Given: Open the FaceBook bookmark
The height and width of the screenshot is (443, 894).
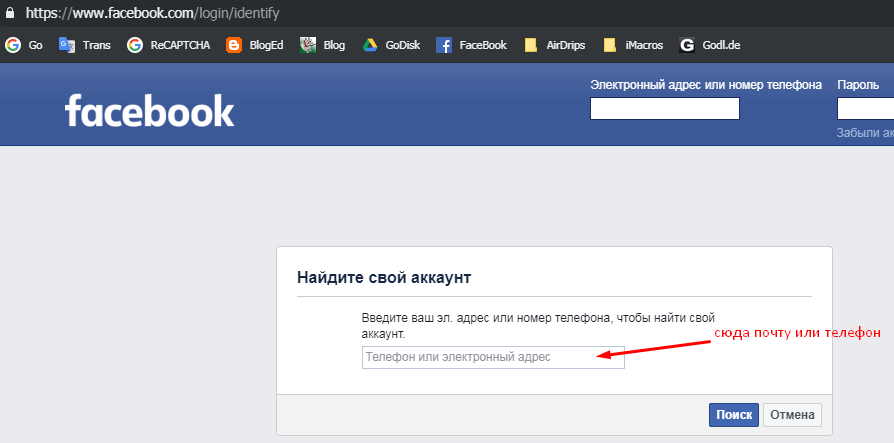Looking at the screenshot, I should [x=472, y=45].
